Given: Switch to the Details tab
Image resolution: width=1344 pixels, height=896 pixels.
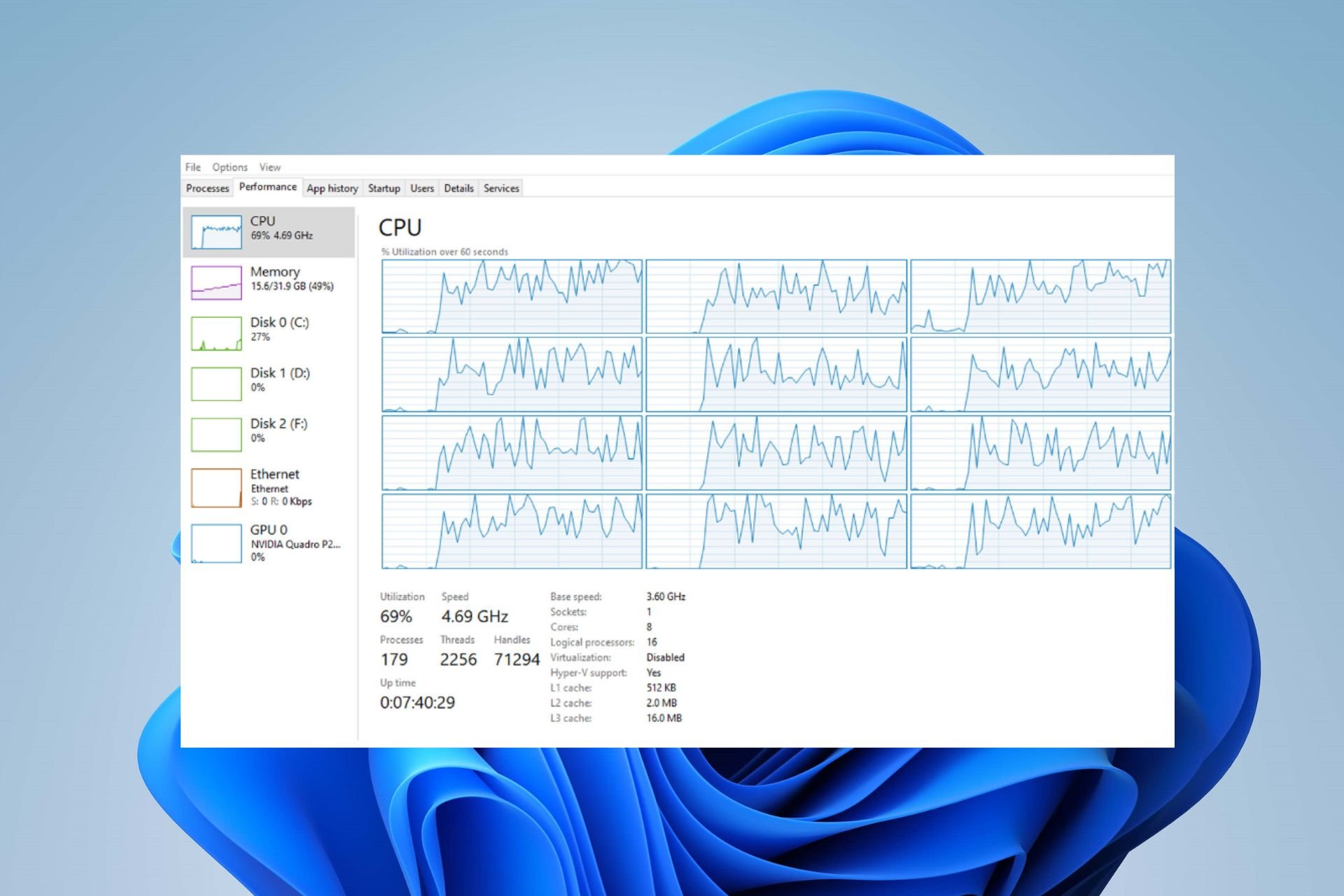Looking at the screenshot, I should tap(458, 188).
